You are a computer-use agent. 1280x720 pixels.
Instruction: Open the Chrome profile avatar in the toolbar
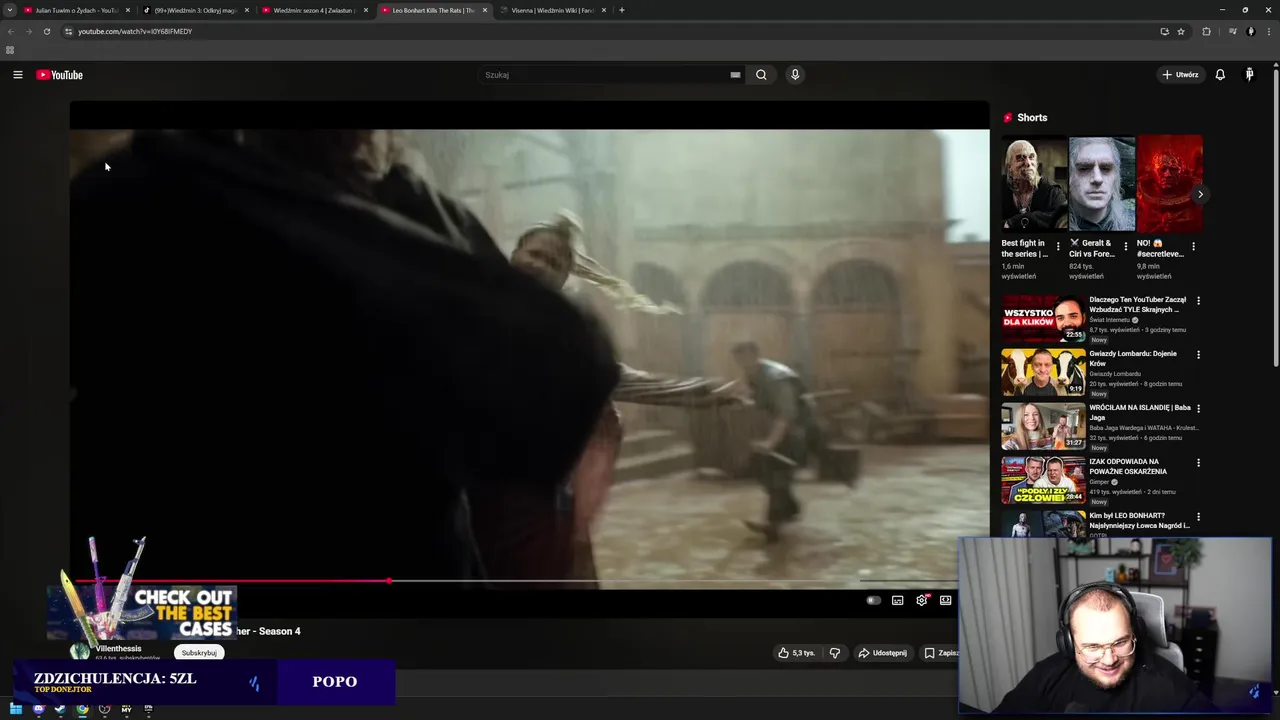point(1250,31)
